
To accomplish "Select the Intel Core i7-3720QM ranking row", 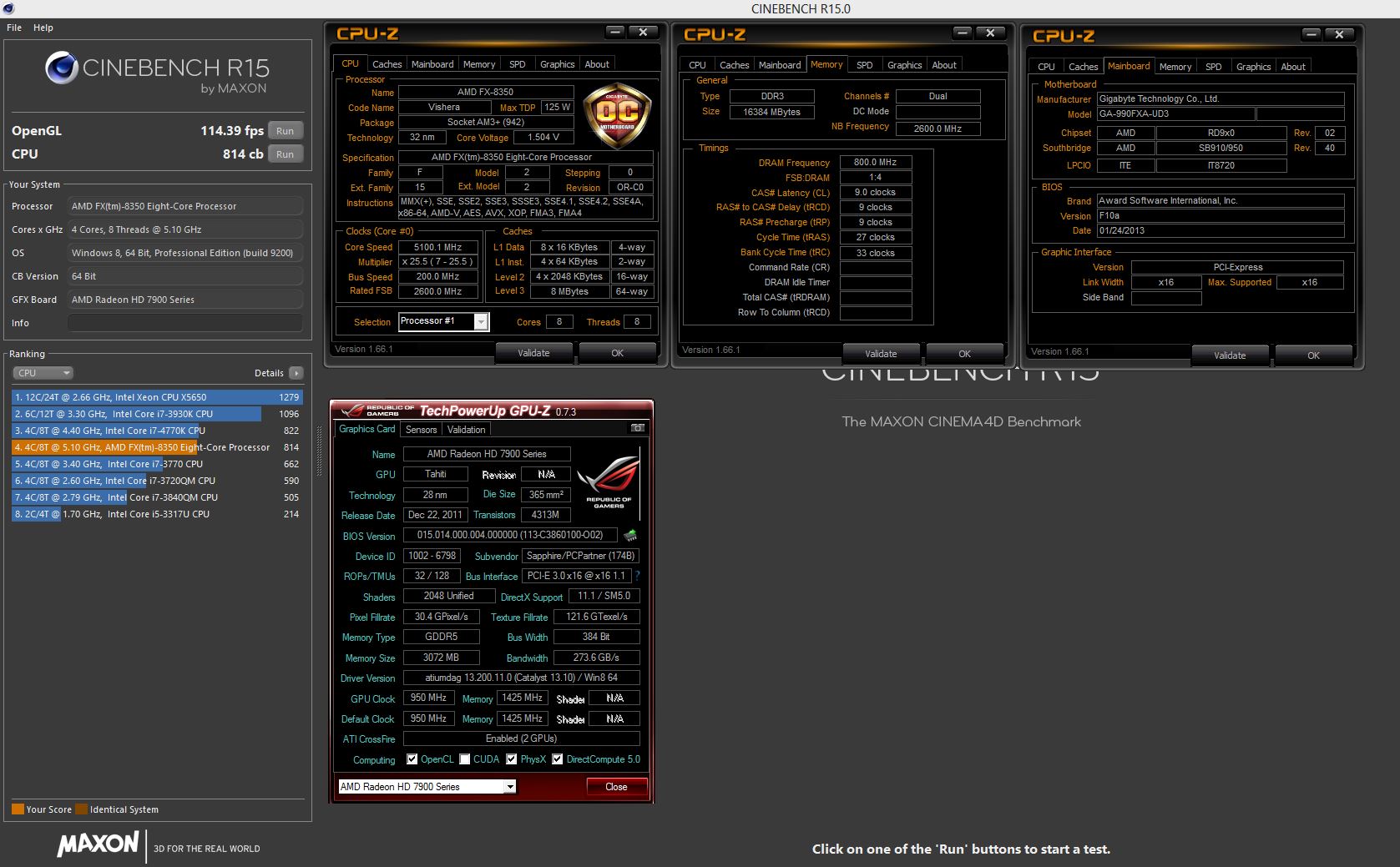I will [x=157, y=481].
